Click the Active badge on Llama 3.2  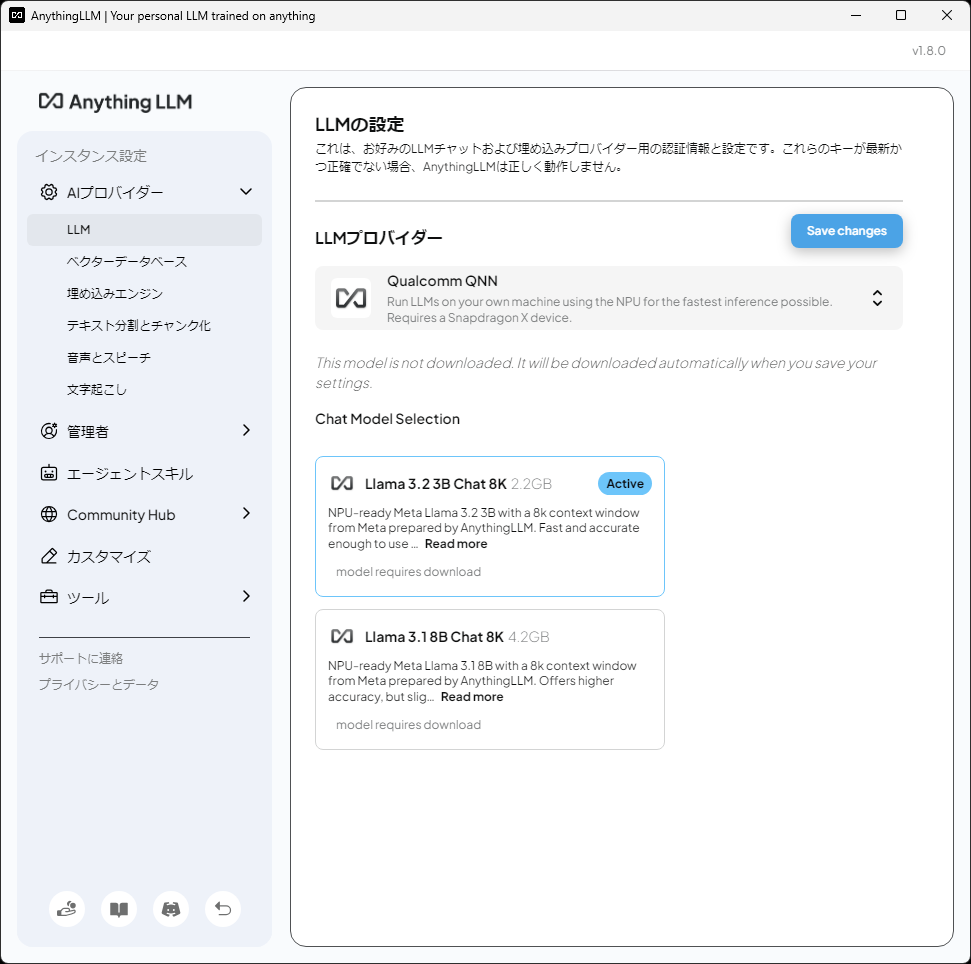(624, 483)
